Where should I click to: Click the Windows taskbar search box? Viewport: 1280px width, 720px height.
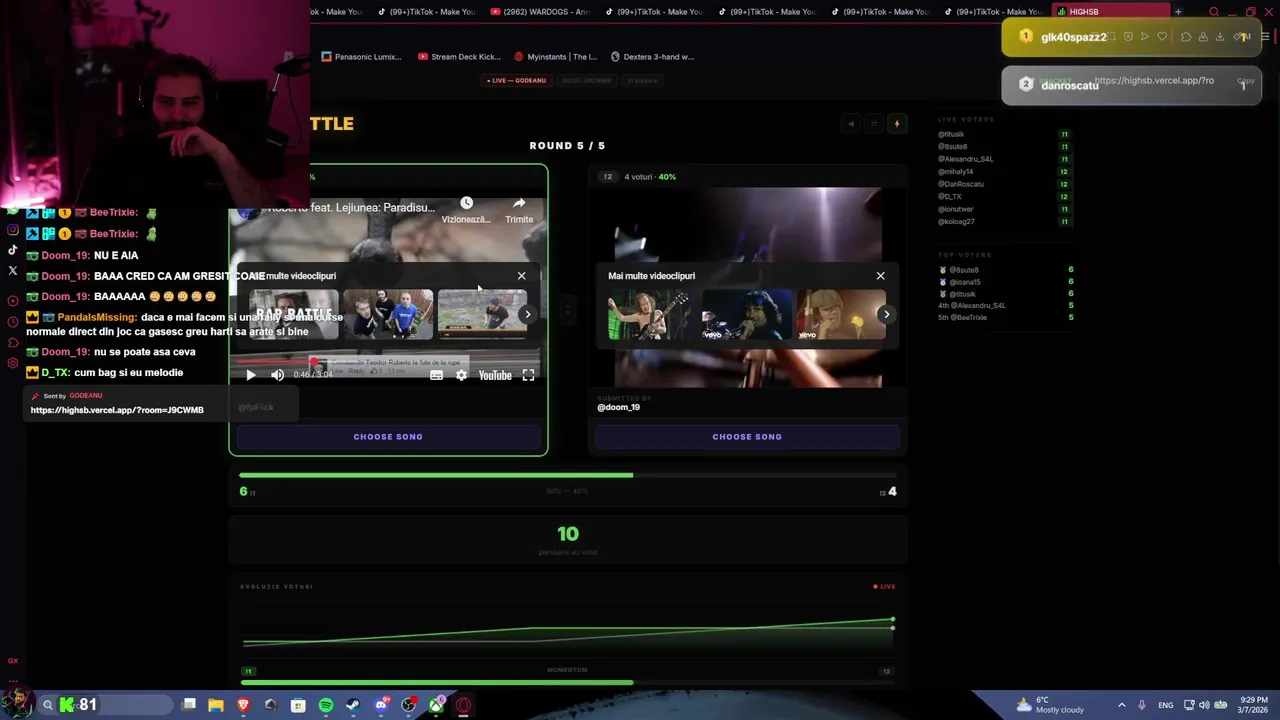pyautogui.click(x=105, y=705)
